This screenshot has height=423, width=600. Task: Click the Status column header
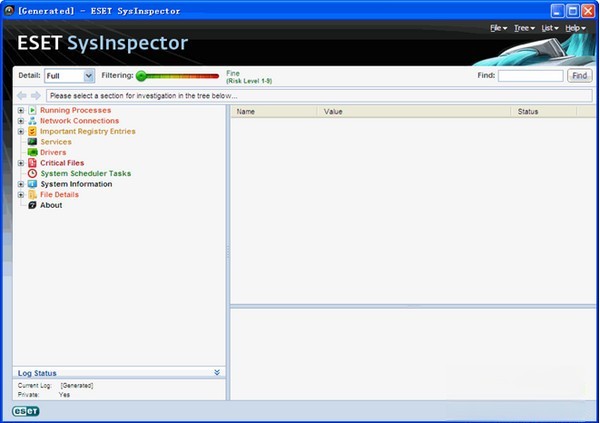click(544, 112)
